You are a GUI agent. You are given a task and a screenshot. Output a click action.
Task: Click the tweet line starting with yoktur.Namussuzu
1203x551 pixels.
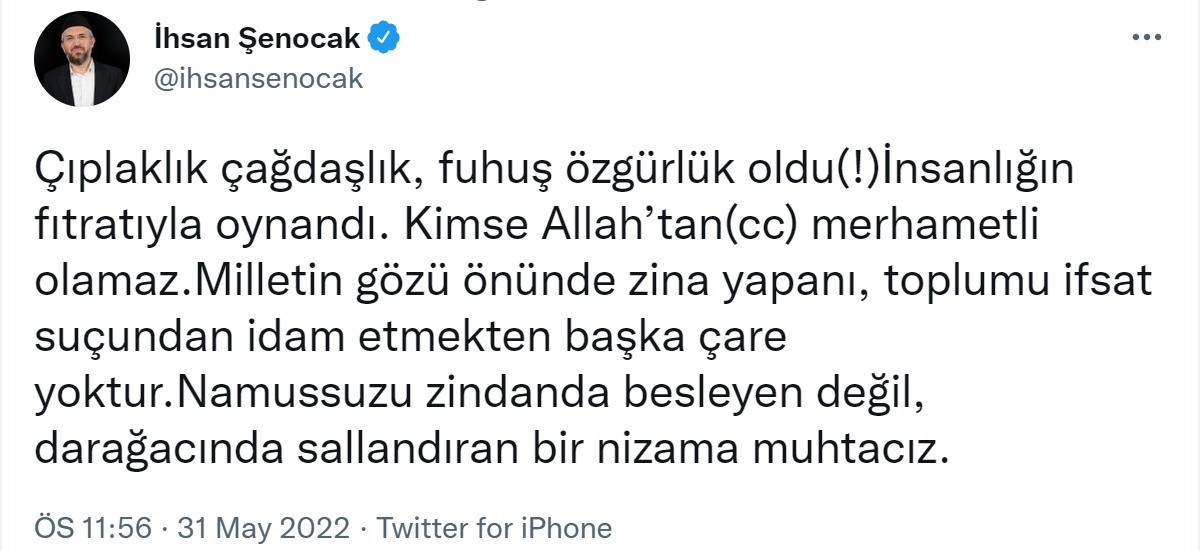point(475,396)
